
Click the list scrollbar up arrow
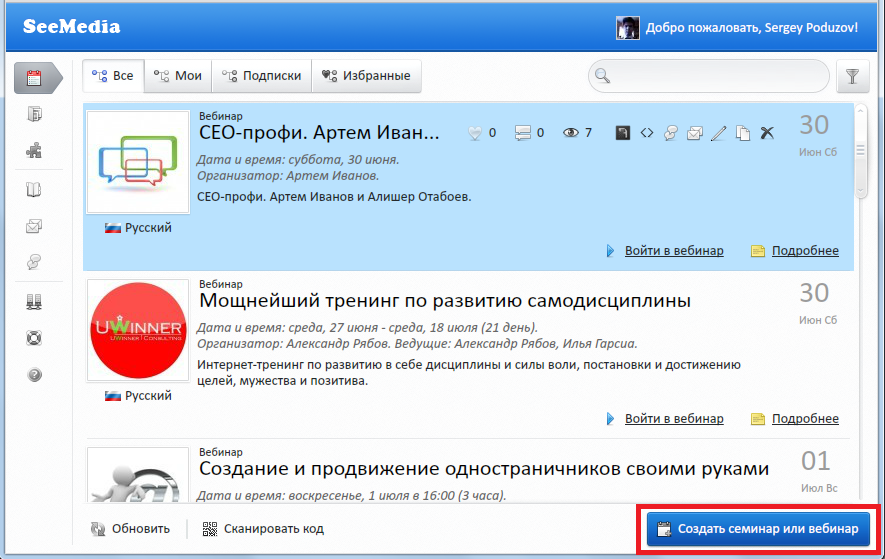(861, 112)
